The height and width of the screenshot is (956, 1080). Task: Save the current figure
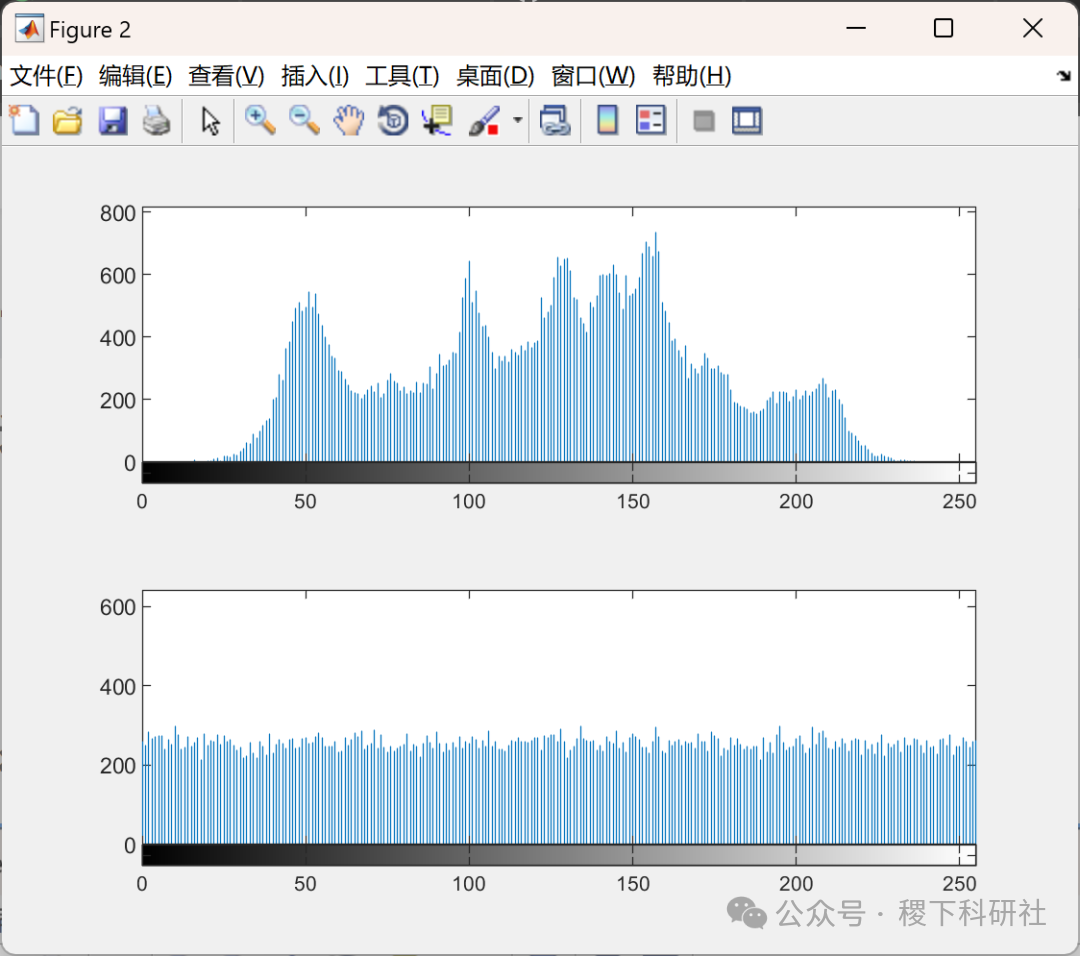pyautogui.click(x=112, y=120)
